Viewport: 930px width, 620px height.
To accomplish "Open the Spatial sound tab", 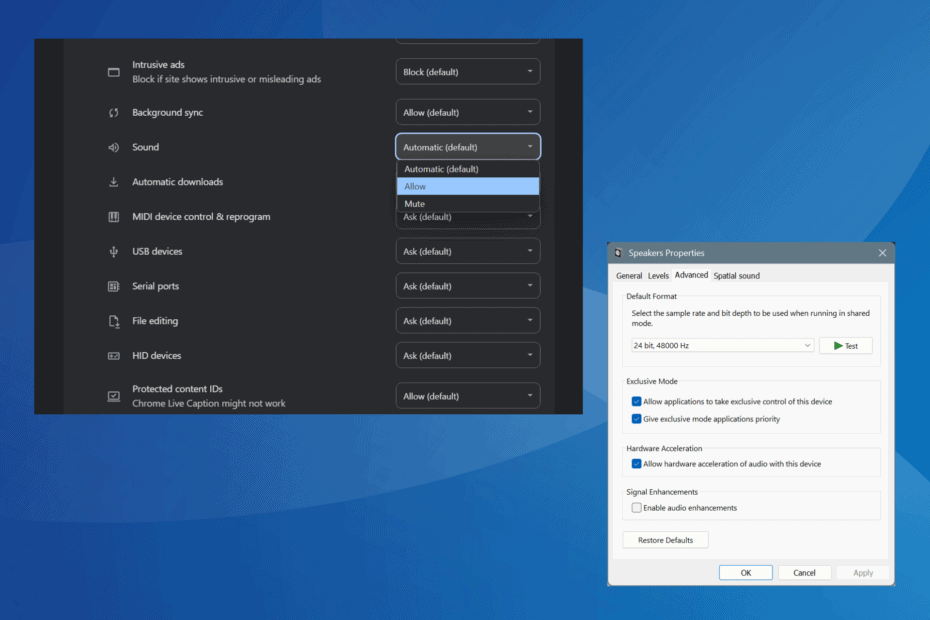I will pos(736,275).
